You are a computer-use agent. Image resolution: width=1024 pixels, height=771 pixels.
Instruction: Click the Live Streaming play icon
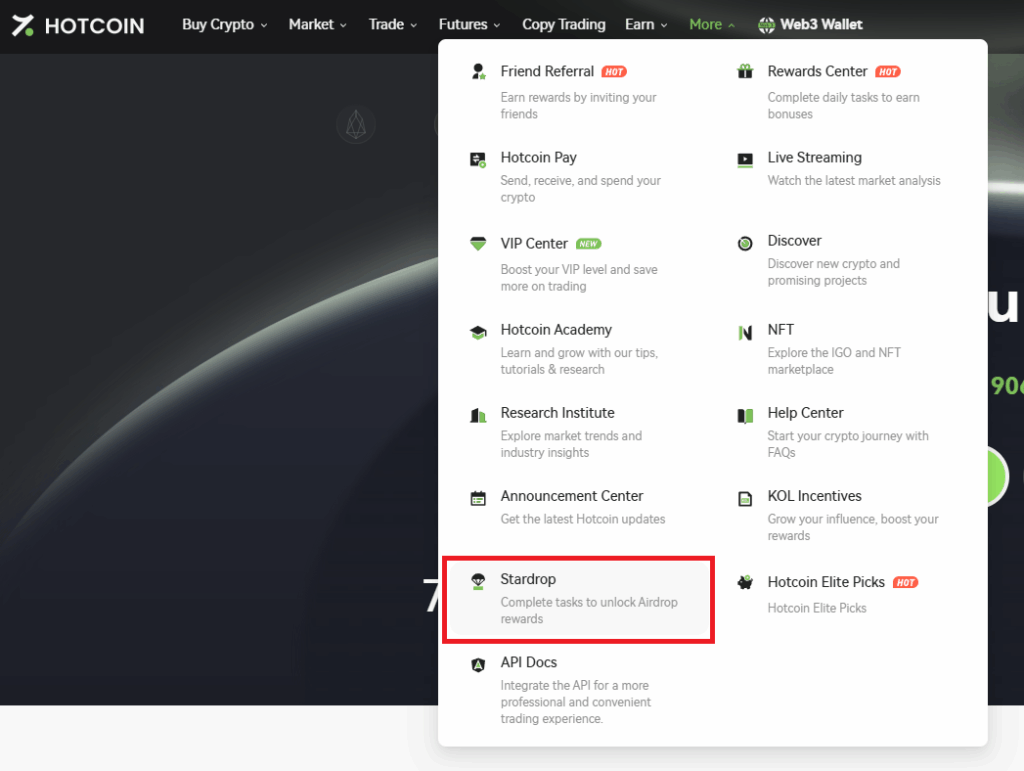pos(744,160)
